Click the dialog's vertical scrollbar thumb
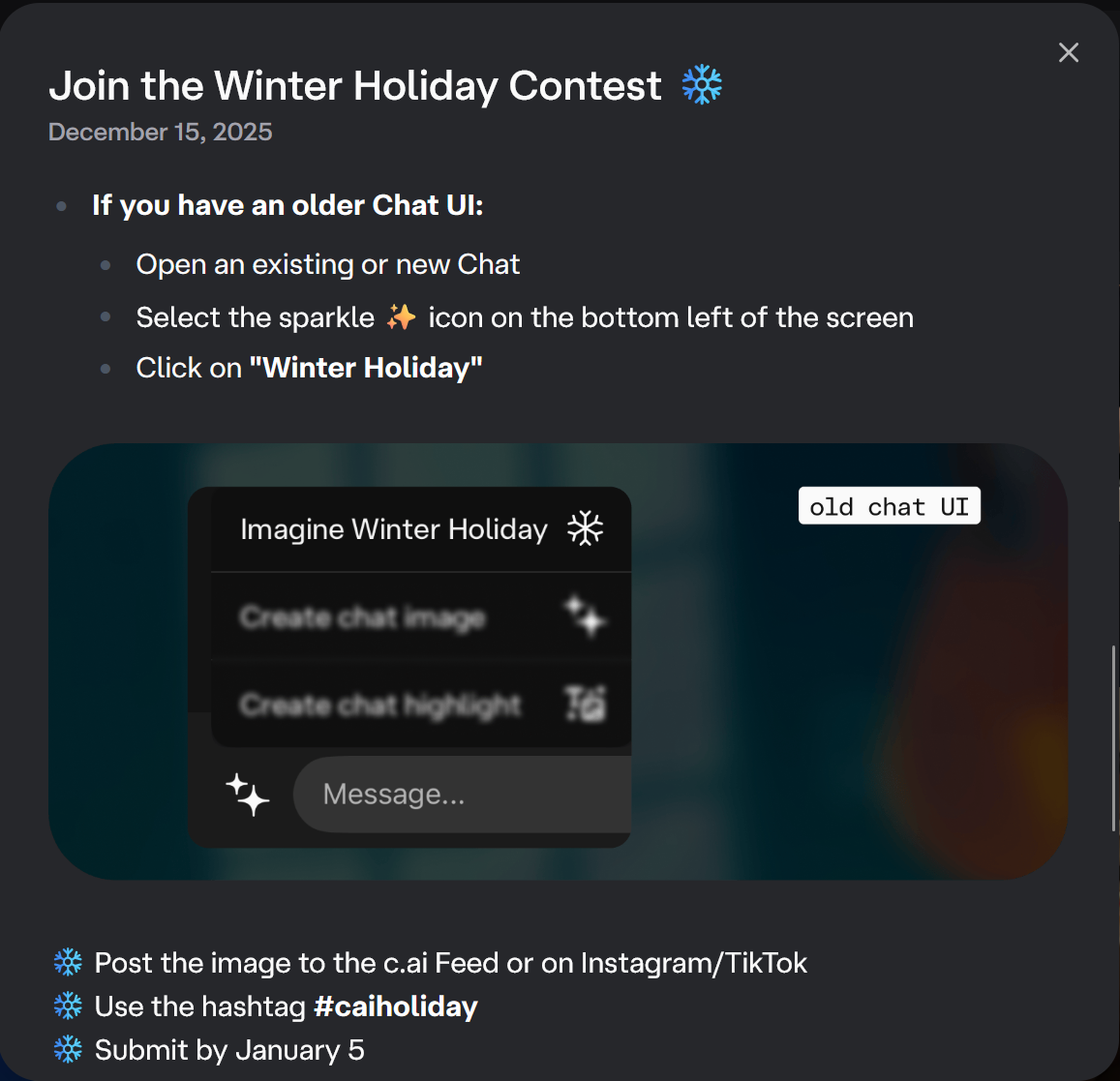This screenshot has width=1120, height=1081. [x=1113, y=738]
